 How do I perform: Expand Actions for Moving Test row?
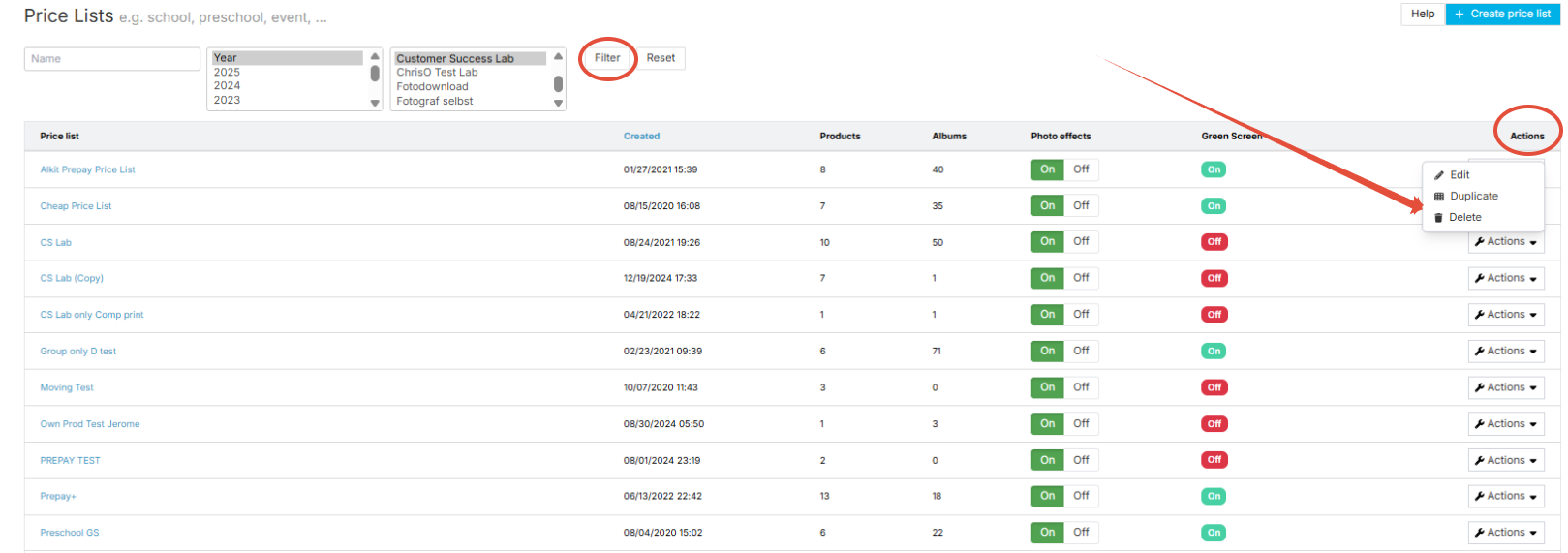1506,387
